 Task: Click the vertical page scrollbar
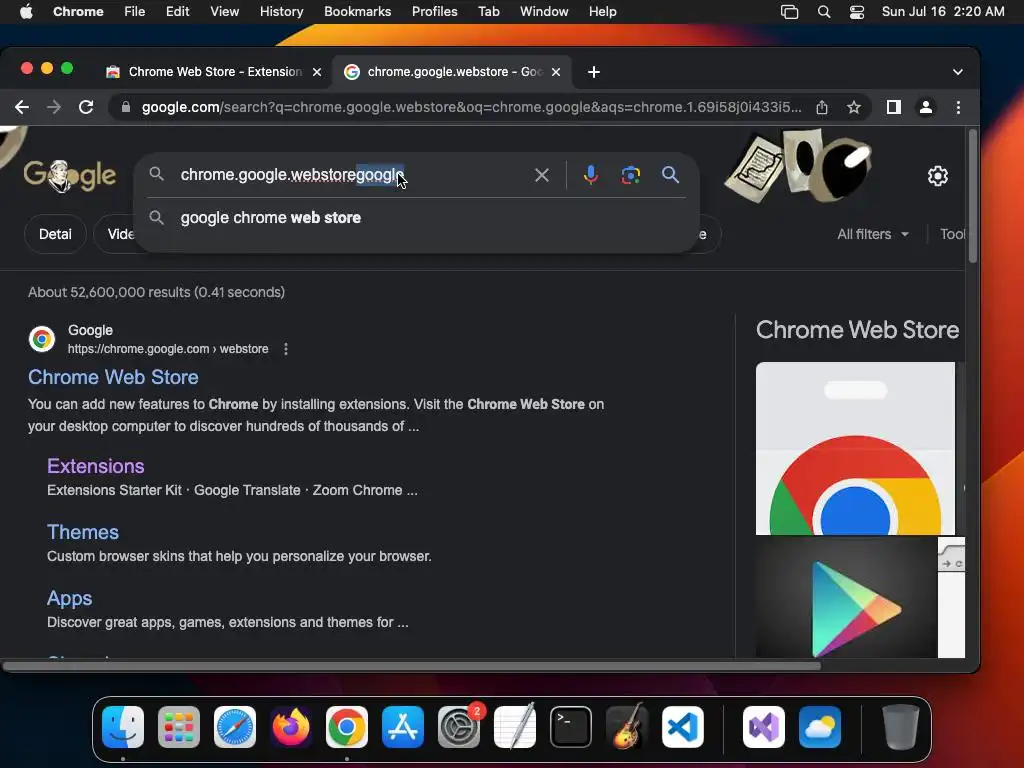[x=972, y=196]
